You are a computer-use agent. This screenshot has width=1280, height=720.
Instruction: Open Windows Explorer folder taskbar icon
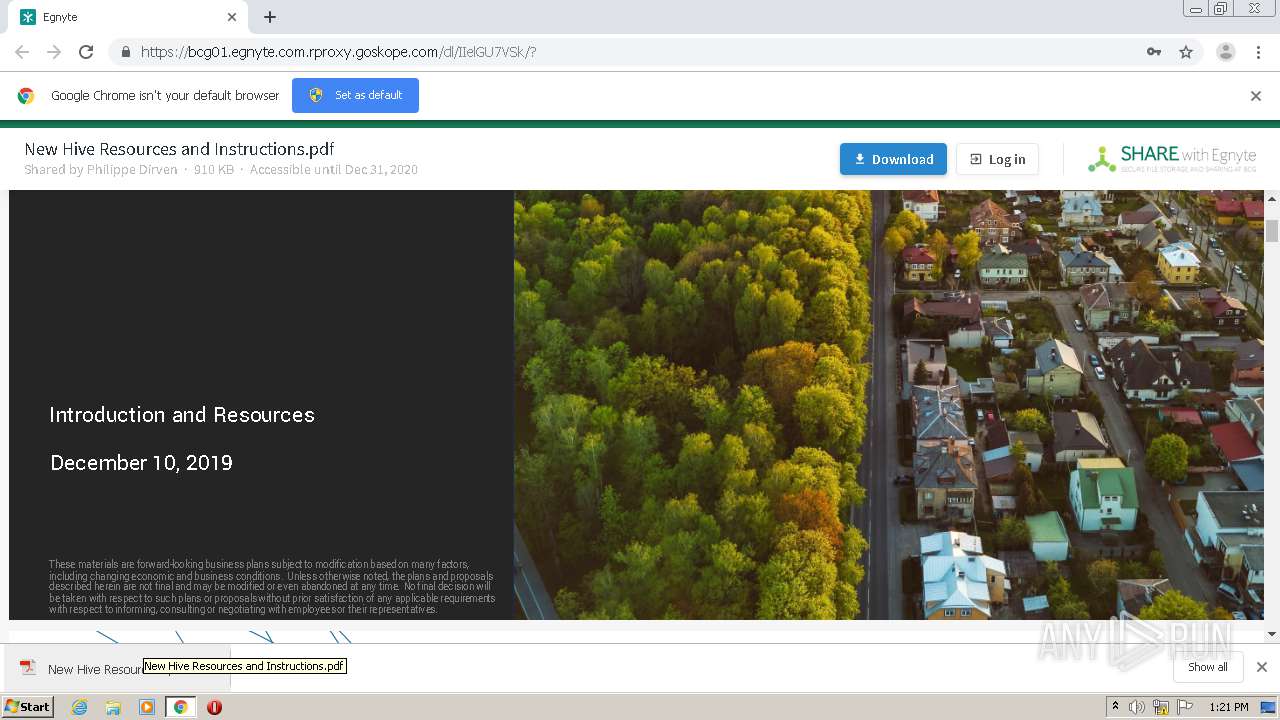113,707
